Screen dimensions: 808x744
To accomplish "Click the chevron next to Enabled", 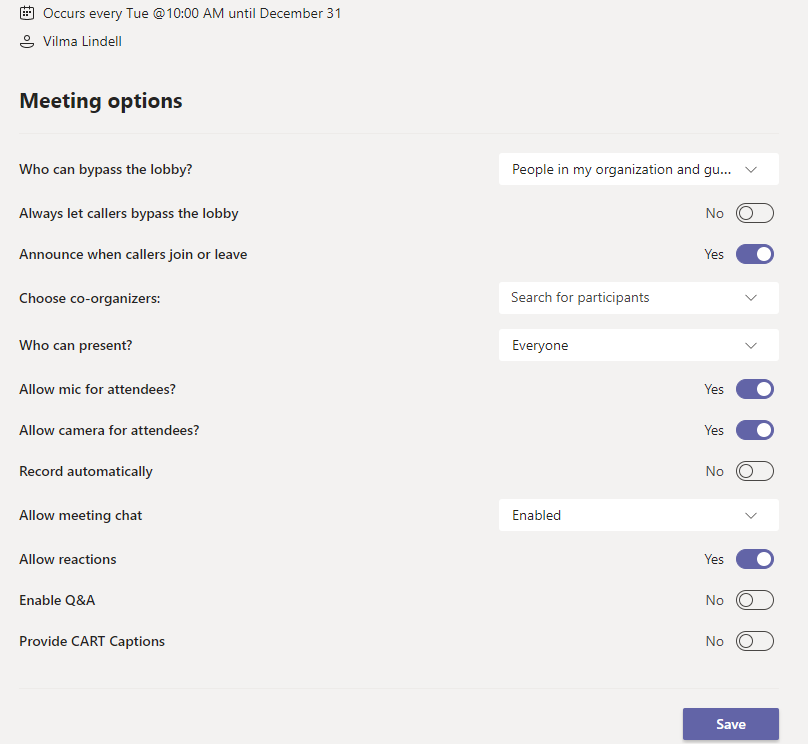I will (x=752, y=515).
